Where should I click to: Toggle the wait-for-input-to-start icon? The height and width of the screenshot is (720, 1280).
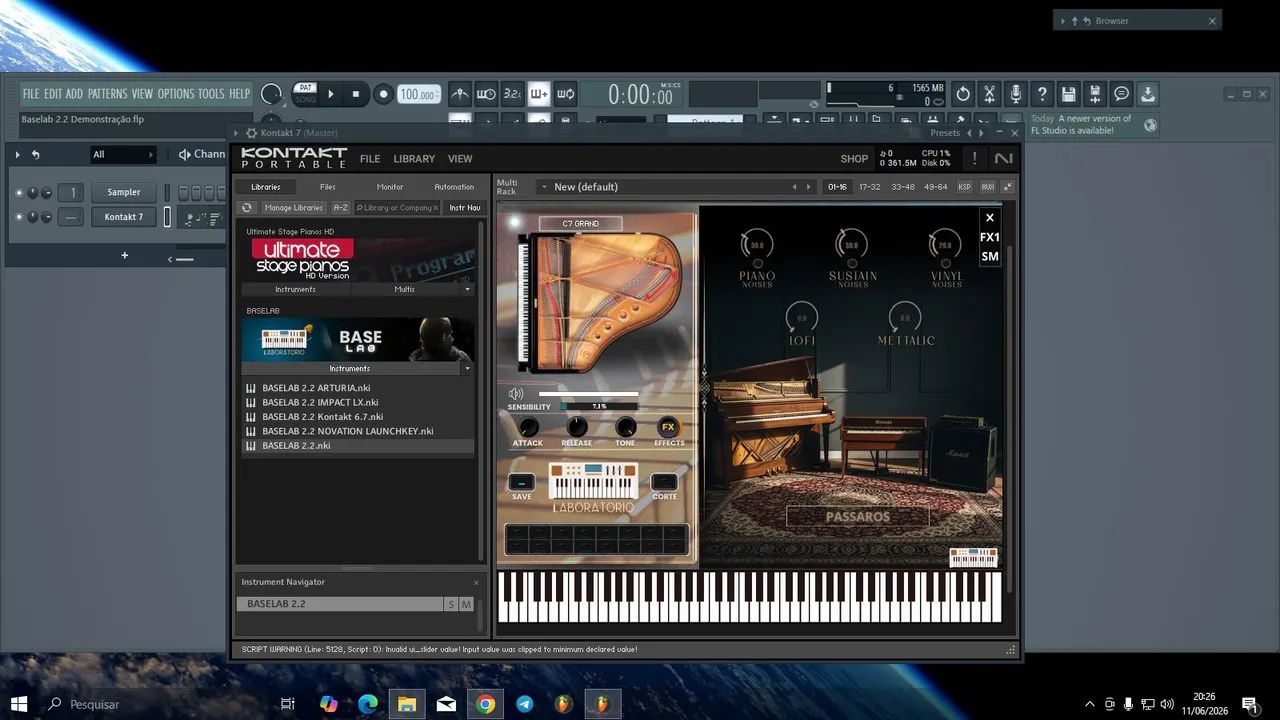486,94
